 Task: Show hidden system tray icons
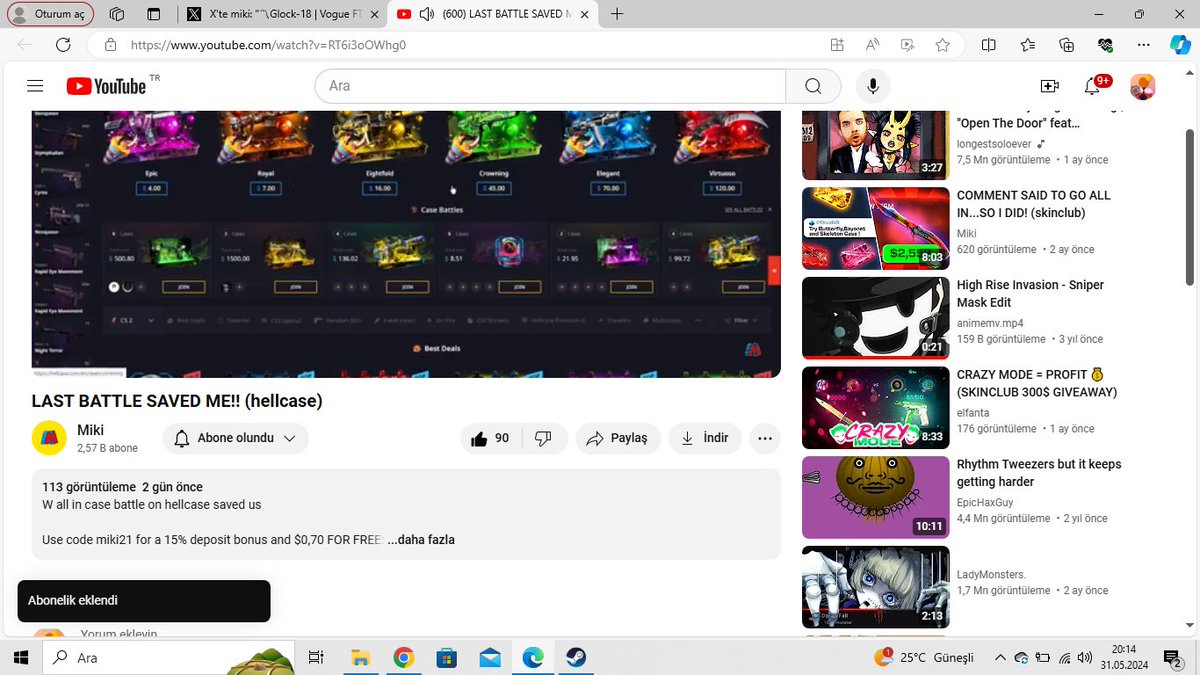point(1000,658)
